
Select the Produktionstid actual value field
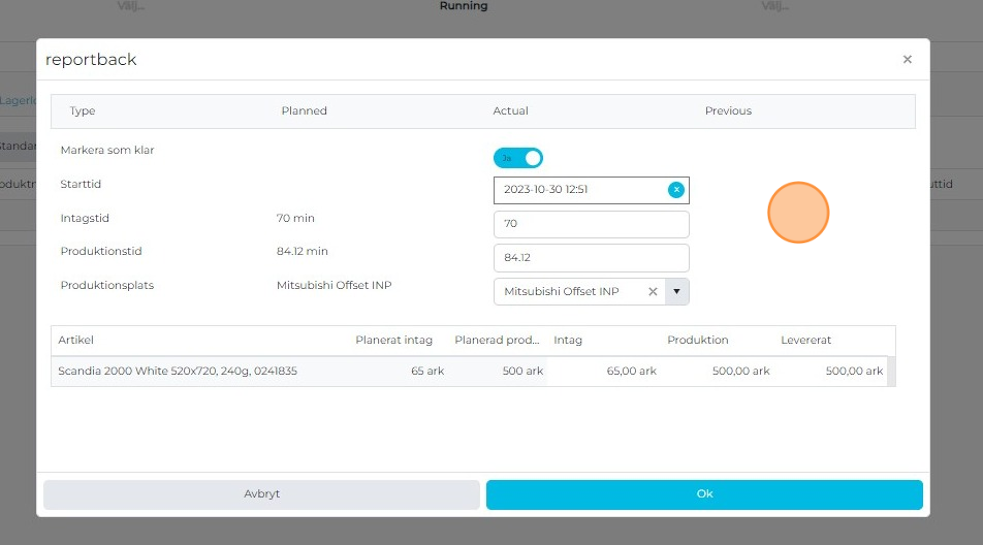click(x=591, y=258)
